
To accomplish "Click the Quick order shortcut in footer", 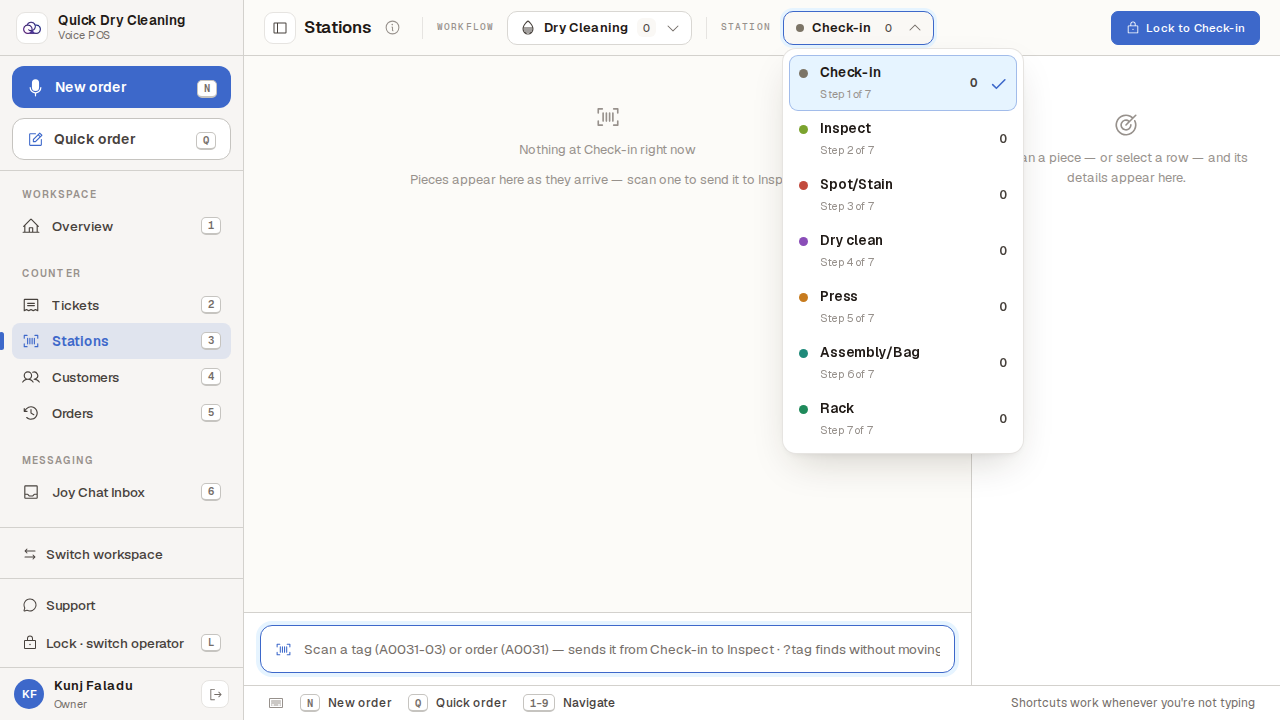I will click(457, 703).
